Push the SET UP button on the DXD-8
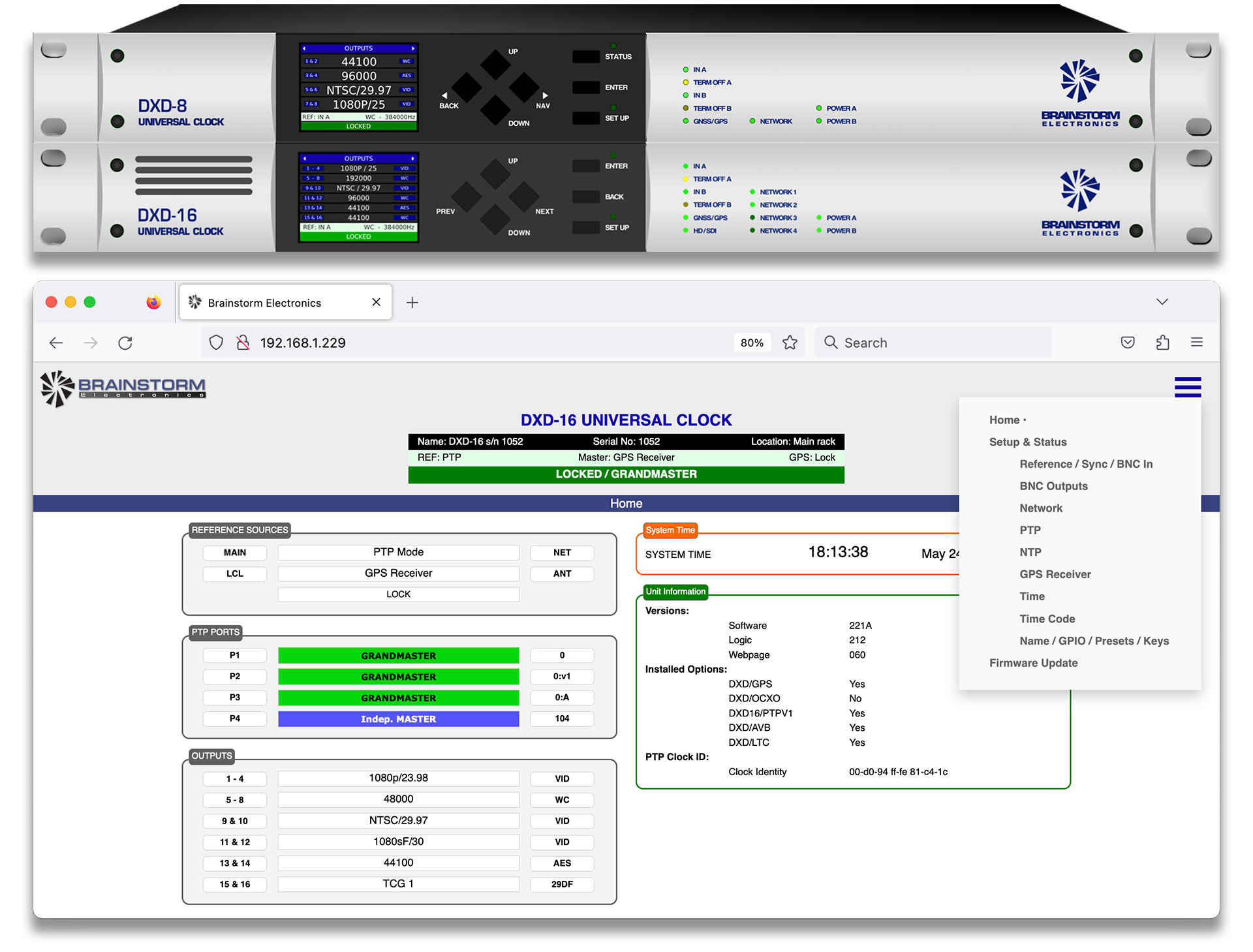1253x952 pixels. pyautogui.click(x=586, y=118)
